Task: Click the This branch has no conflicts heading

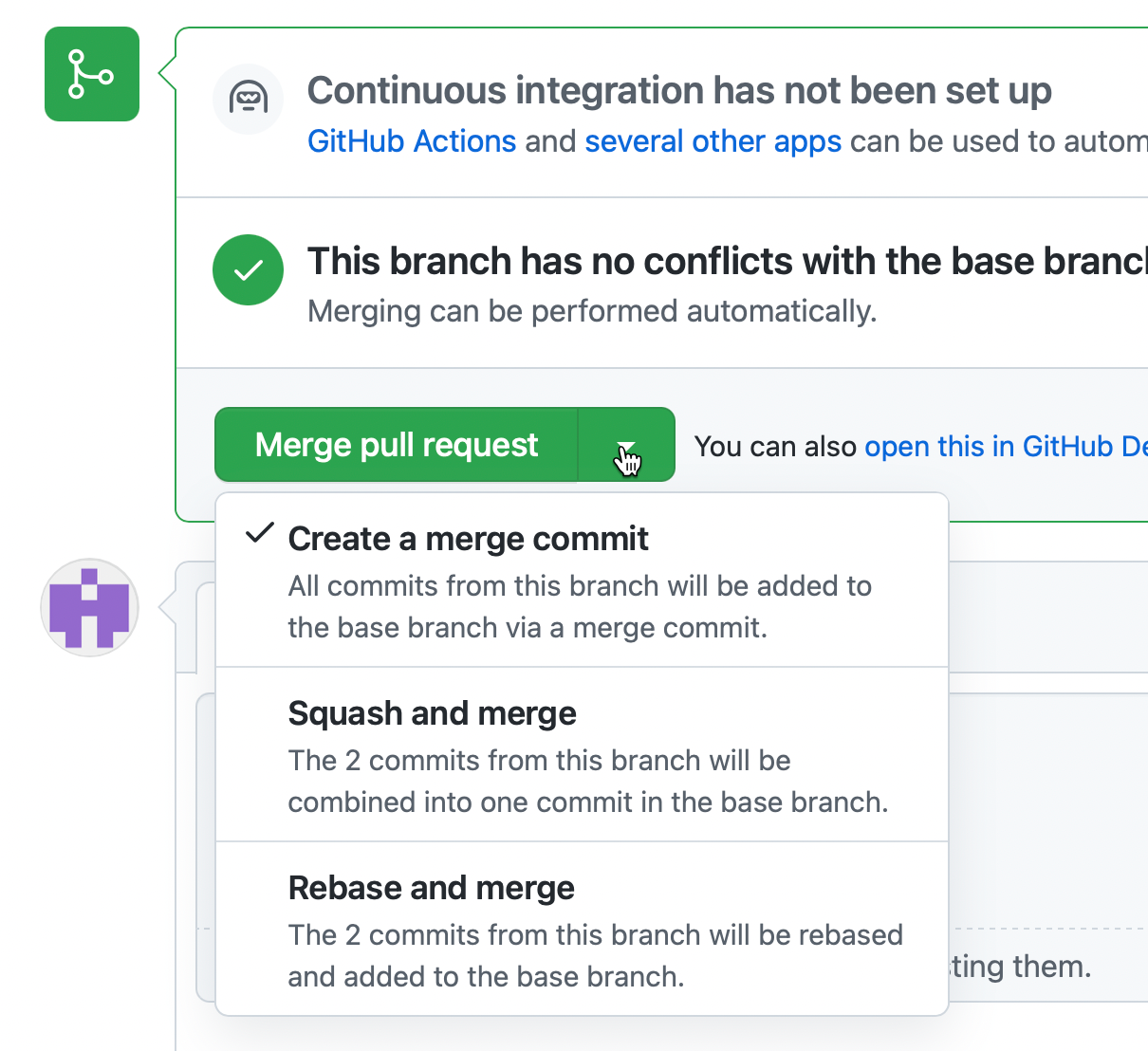Action: point(728,262)
